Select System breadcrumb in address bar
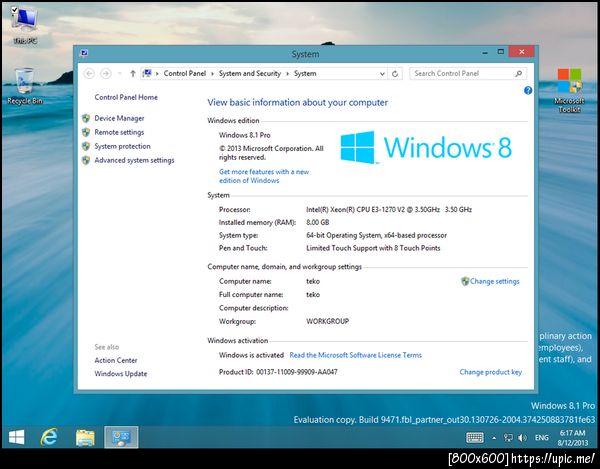The width and height of the screenshot is (600, 469). pos(305,73)
